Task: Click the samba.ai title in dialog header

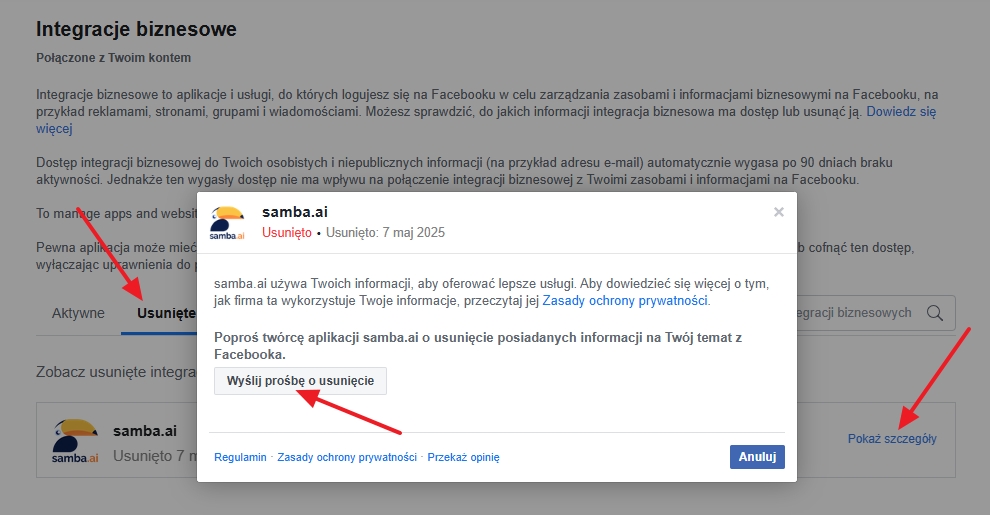Action: [295, 212]
